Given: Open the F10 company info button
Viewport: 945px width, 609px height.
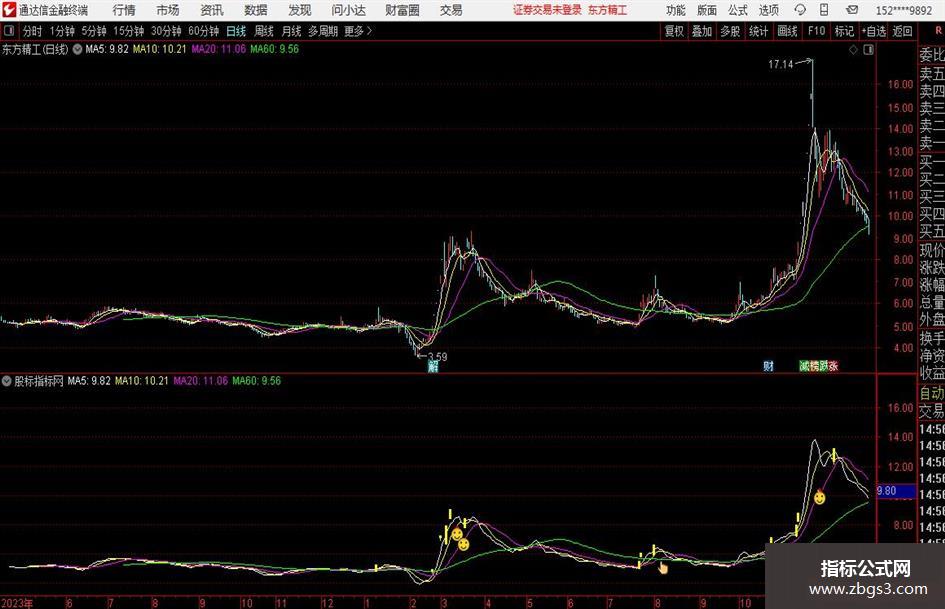Looking at the screenshot, I should pos(816,31).
